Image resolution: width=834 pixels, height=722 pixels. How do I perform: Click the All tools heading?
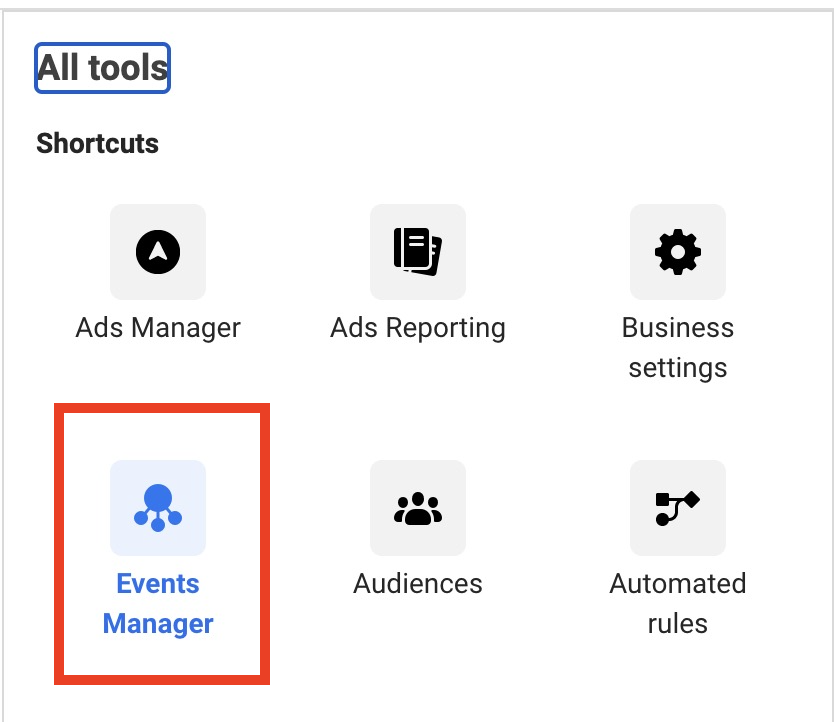pos(102,68)
